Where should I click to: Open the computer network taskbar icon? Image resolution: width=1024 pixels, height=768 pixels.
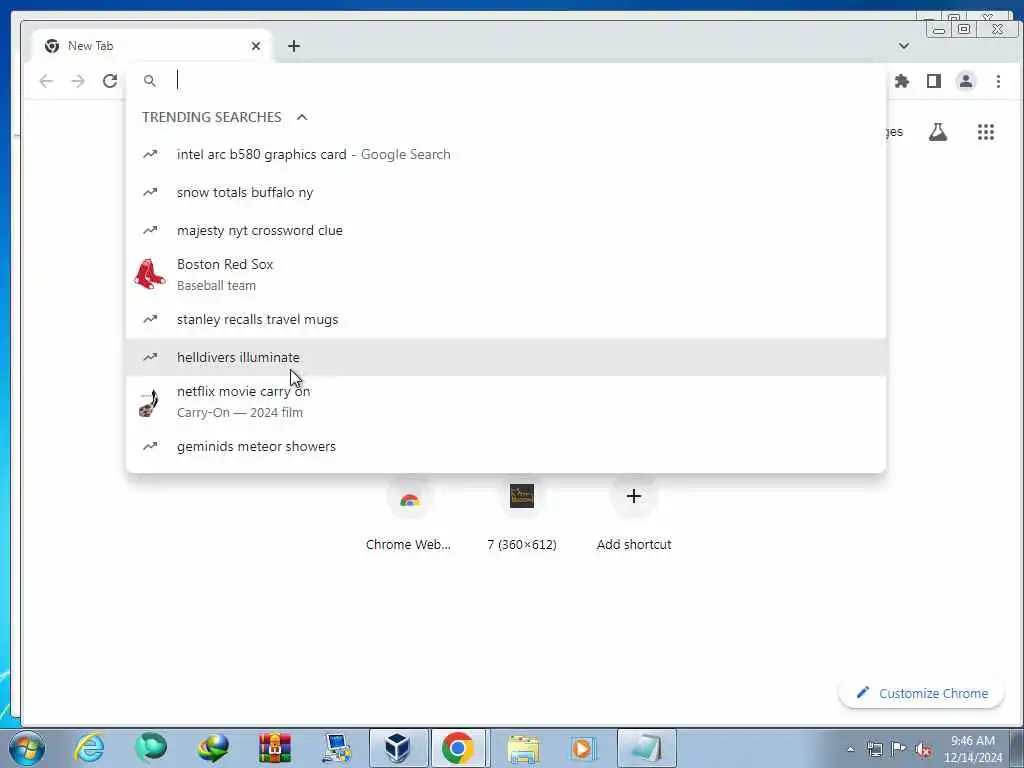(x=337, y=748)
